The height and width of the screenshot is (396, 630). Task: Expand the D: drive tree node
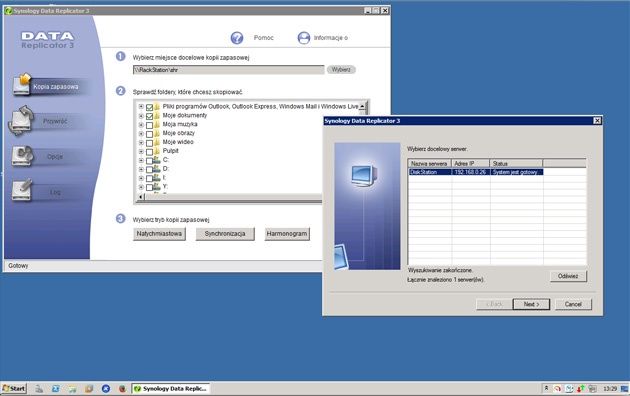(141, 169)
